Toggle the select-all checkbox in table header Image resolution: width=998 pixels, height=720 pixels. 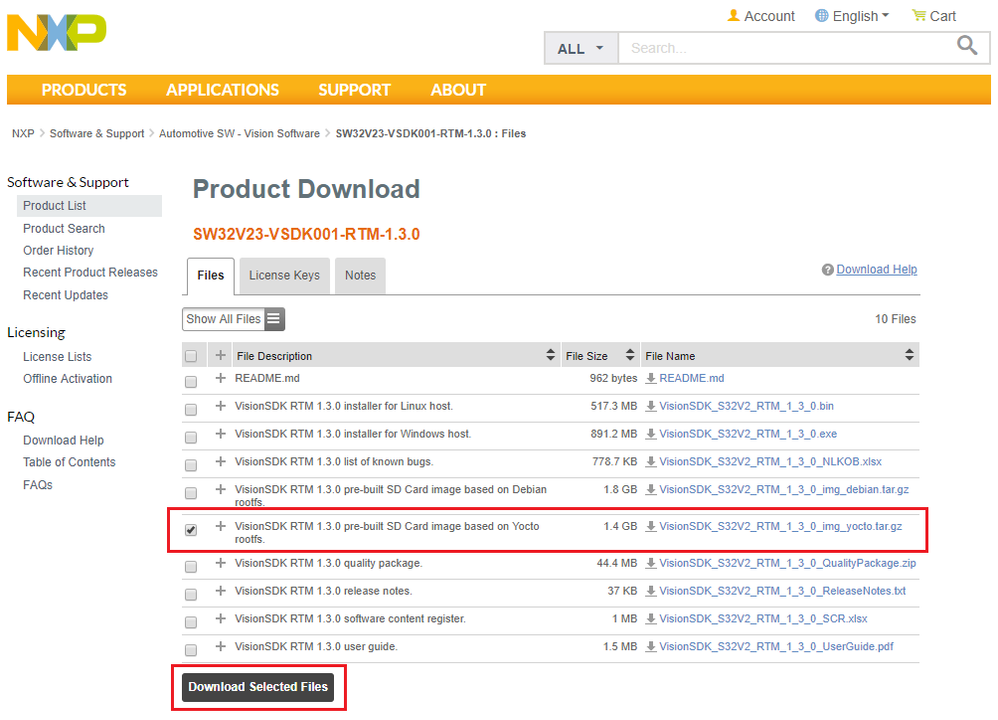click(191, 356)
